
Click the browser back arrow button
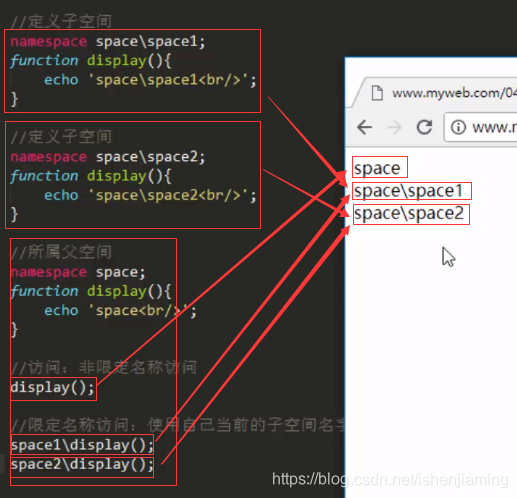364,127
